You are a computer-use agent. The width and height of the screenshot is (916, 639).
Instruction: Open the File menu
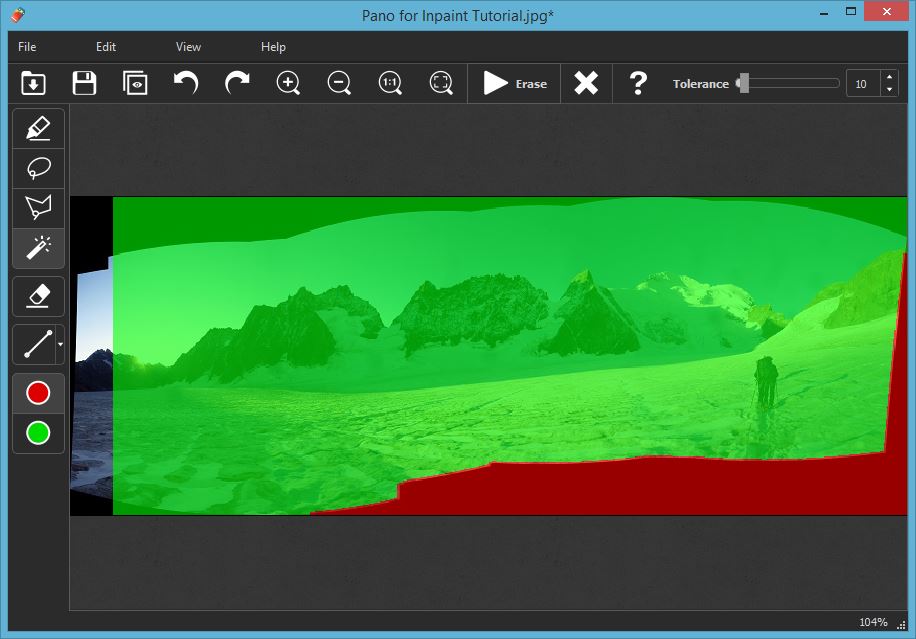coord(26,46)
